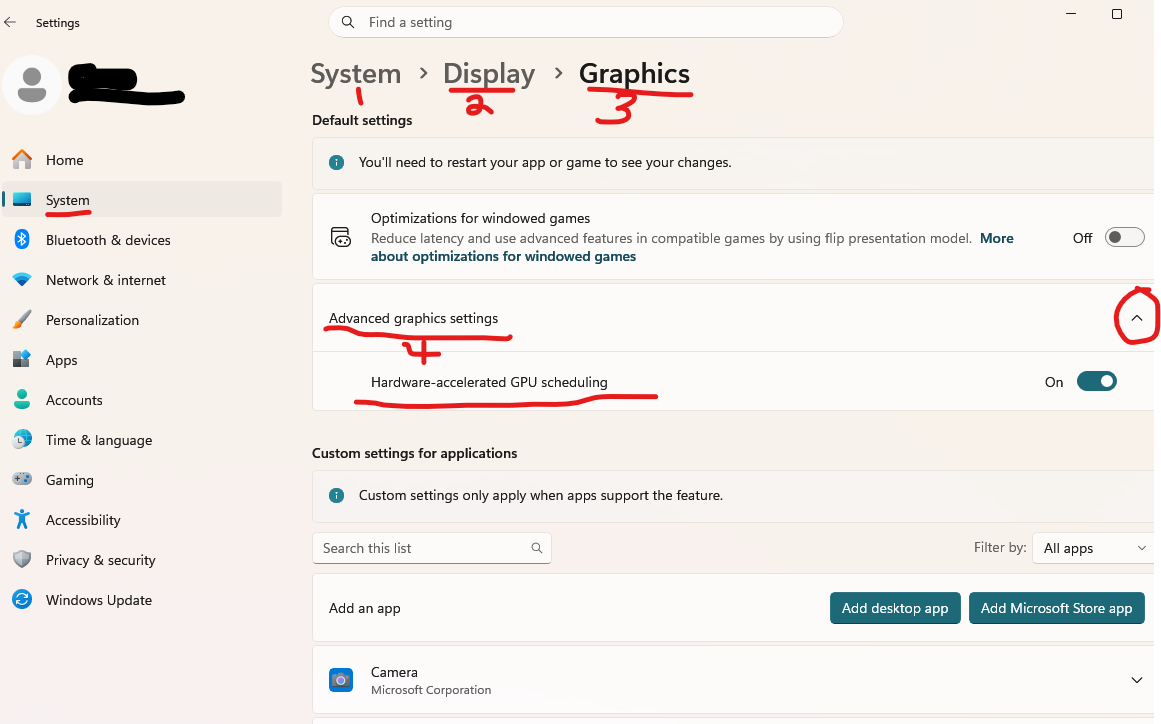Click the Apps icon in sidebar
This screenshot has height=724, width=1161.
pos(22,359)
